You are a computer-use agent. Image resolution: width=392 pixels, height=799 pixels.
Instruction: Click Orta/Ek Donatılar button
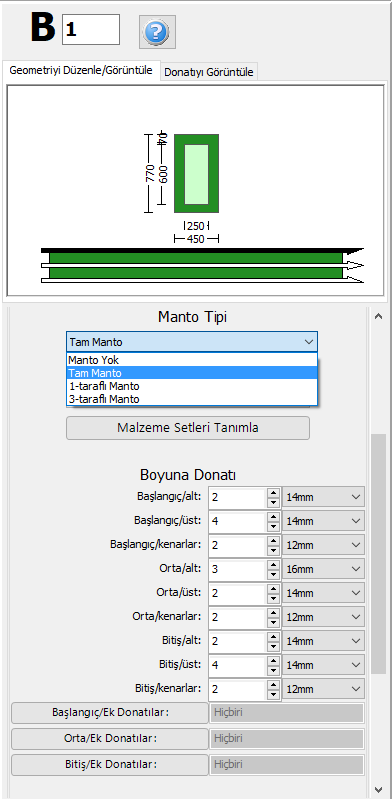110,738
